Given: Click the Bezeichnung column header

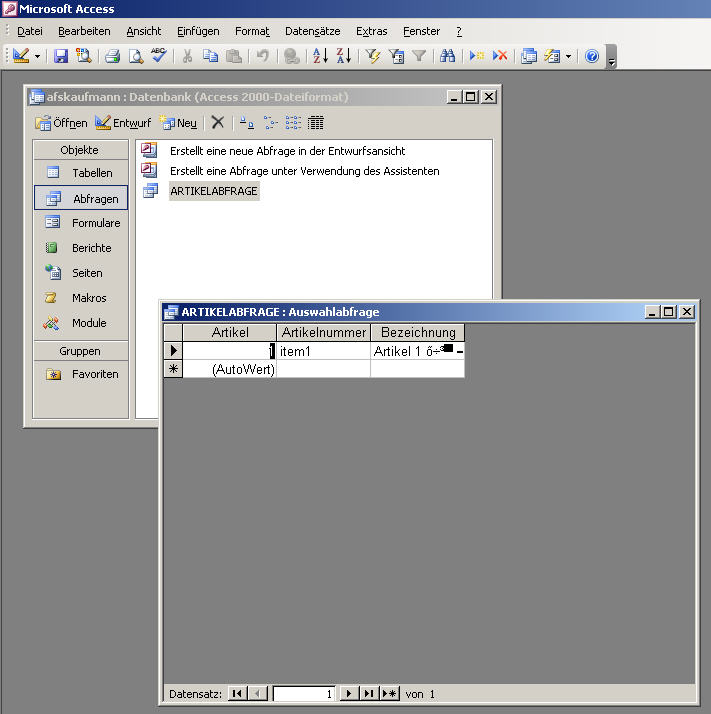Looking at the screenshot, I should 418,332.
